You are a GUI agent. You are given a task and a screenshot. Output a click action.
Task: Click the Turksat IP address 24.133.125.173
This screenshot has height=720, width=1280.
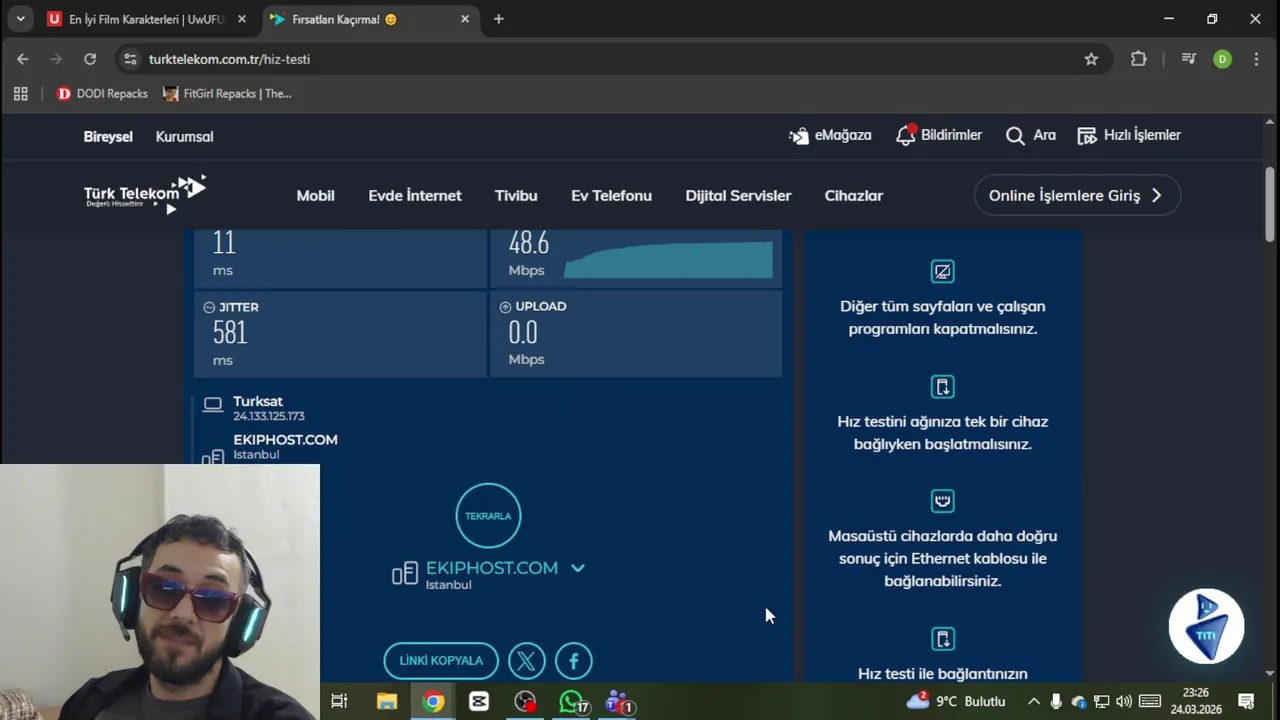tap(269, 416)
